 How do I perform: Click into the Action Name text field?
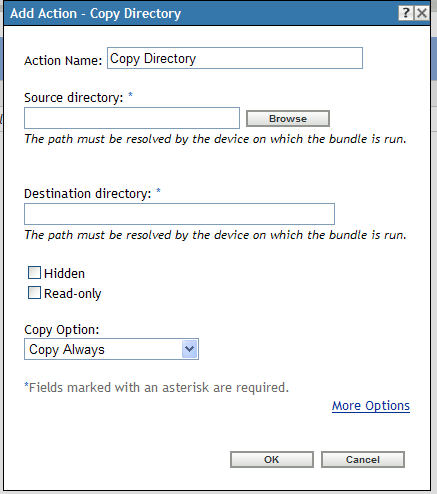click(x=235, y=58)
